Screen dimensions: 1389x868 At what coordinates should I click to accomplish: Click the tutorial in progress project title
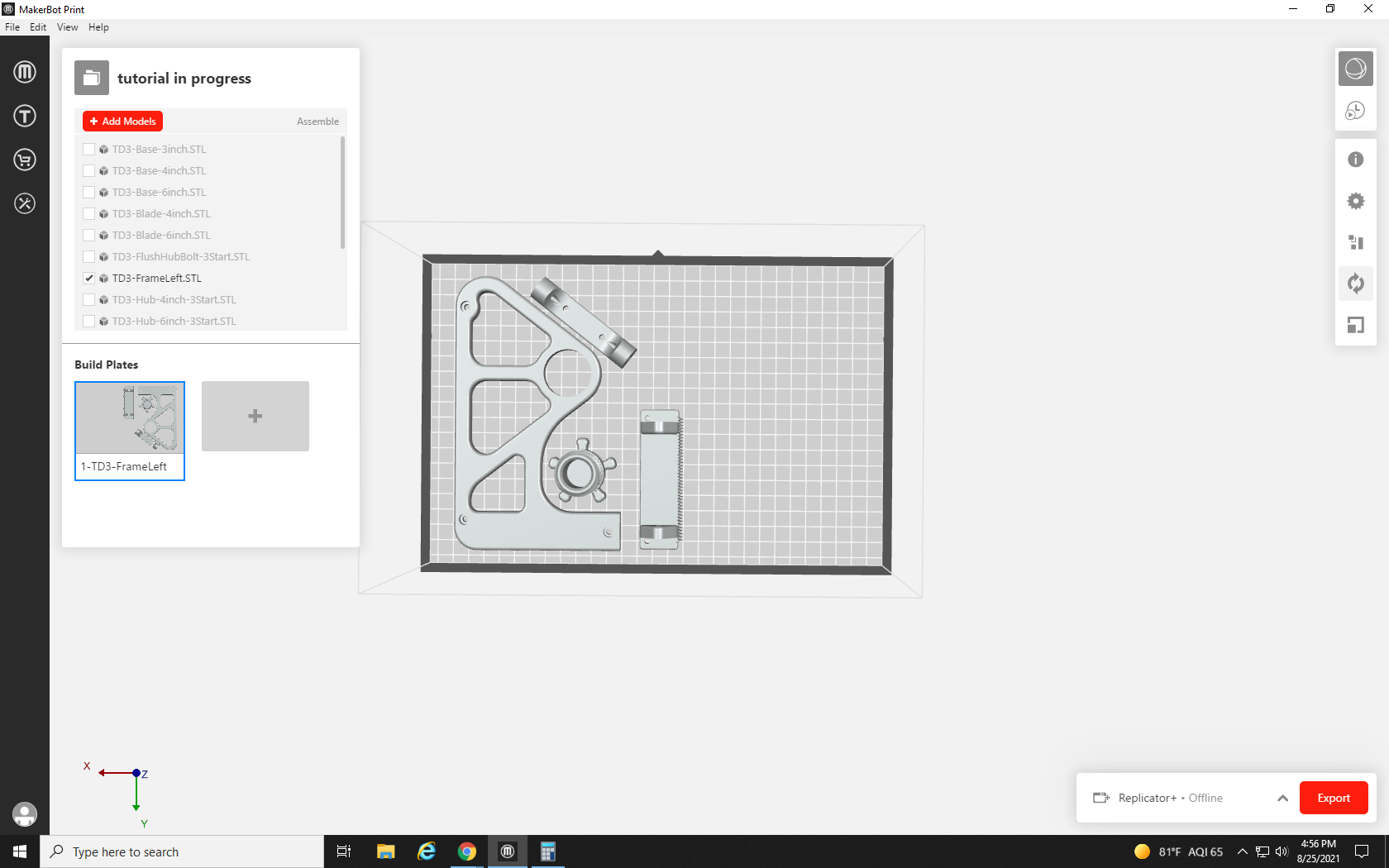point(184,79)
